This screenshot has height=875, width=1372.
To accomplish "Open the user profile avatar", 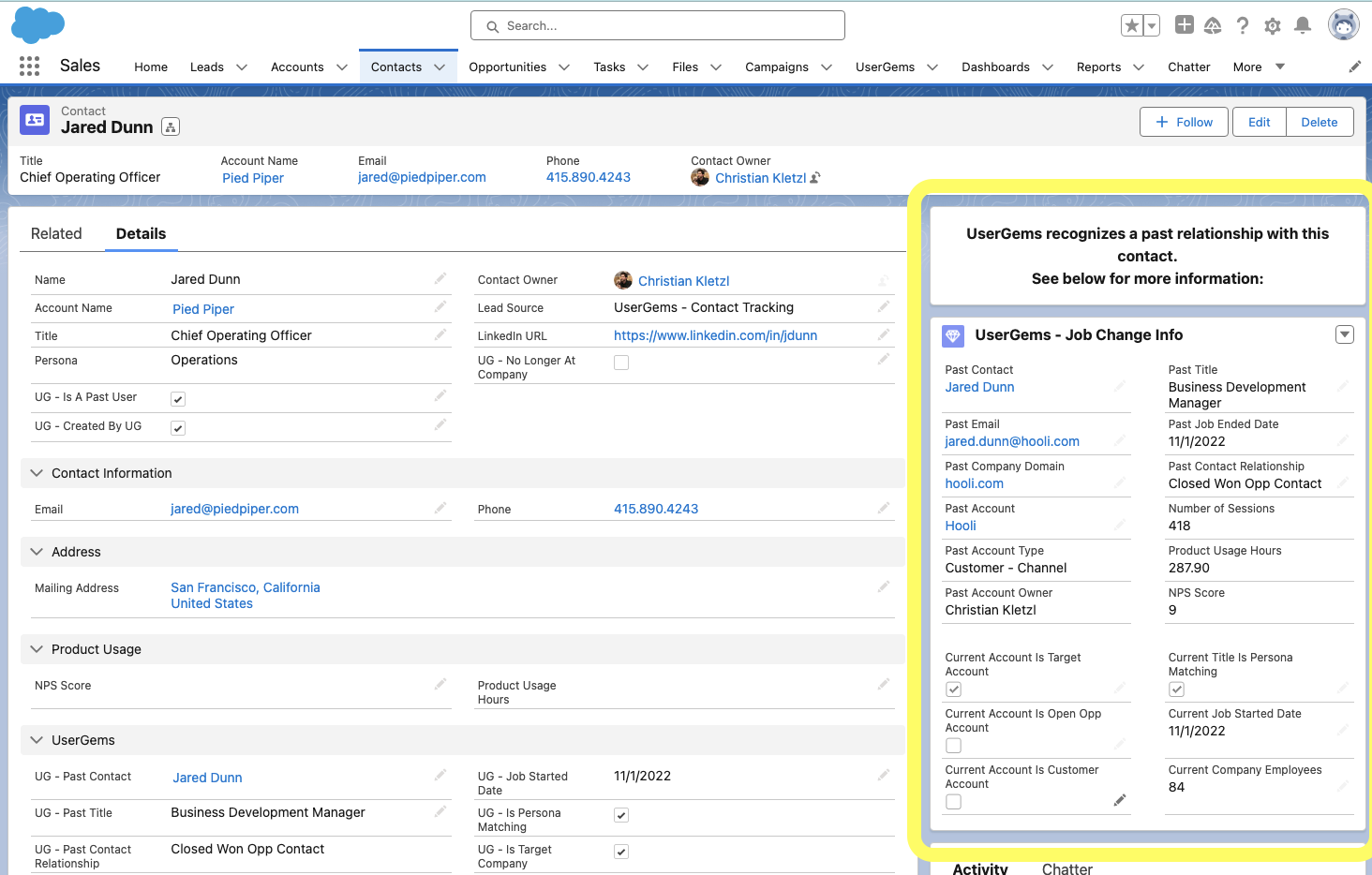I will (1344, 25).
